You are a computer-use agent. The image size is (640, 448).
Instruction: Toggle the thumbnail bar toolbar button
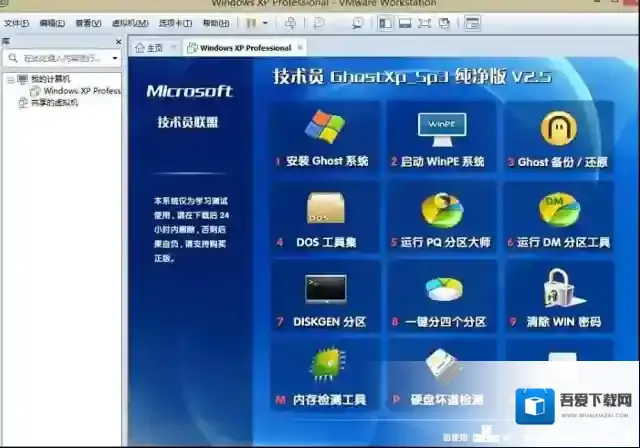pyautogui.click(x=405, y=23)
